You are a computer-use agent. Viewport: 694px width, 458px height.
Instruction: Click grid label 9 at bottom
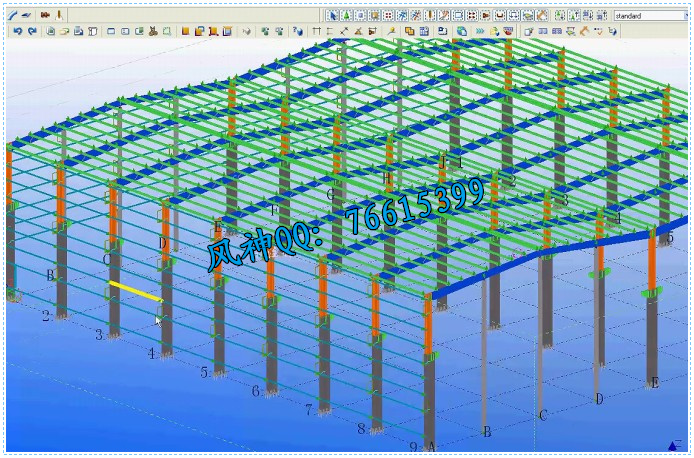413,446
